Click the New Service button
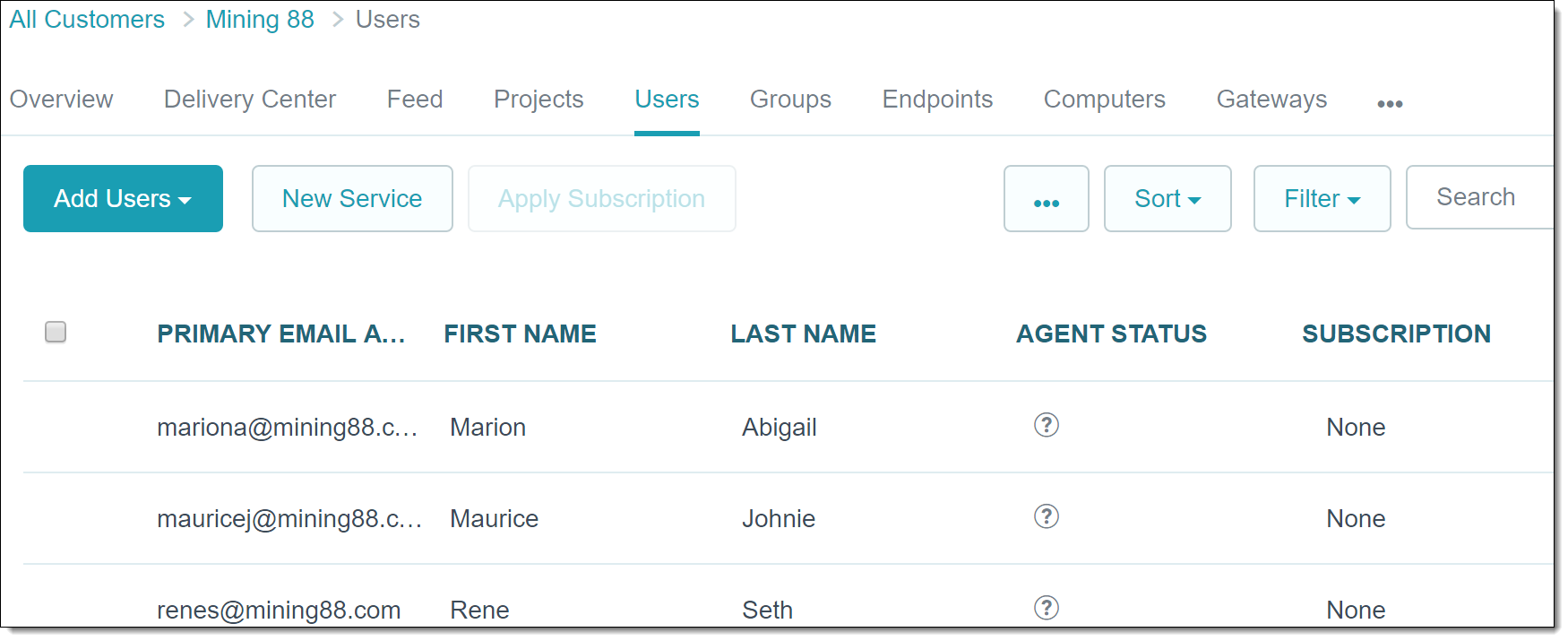The image size is (1568, 641). coord(352,198)
